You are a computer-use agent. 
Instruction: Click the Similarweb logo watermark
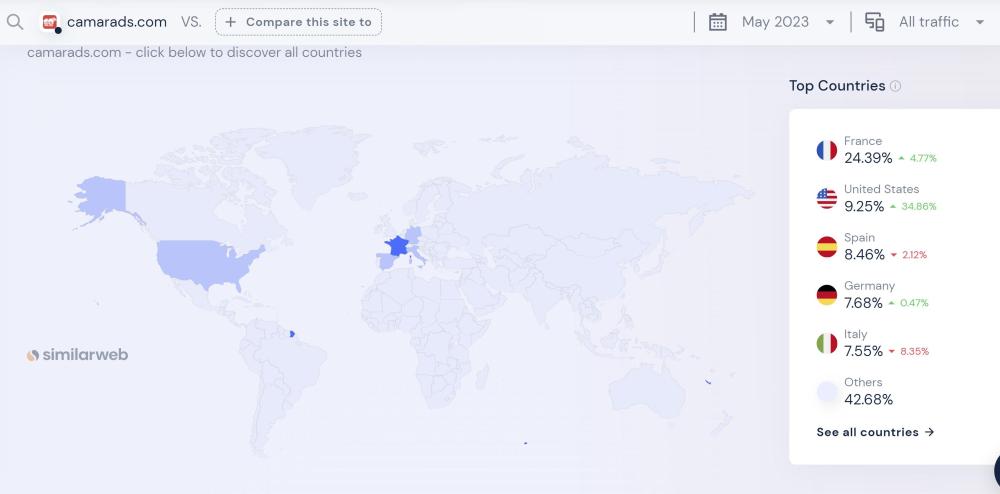point(77,355)
